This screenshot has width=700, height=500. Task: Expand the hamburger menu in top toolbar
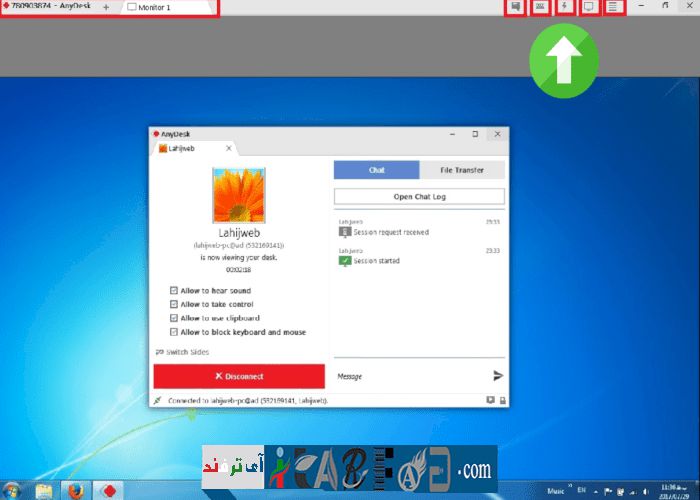613,7
